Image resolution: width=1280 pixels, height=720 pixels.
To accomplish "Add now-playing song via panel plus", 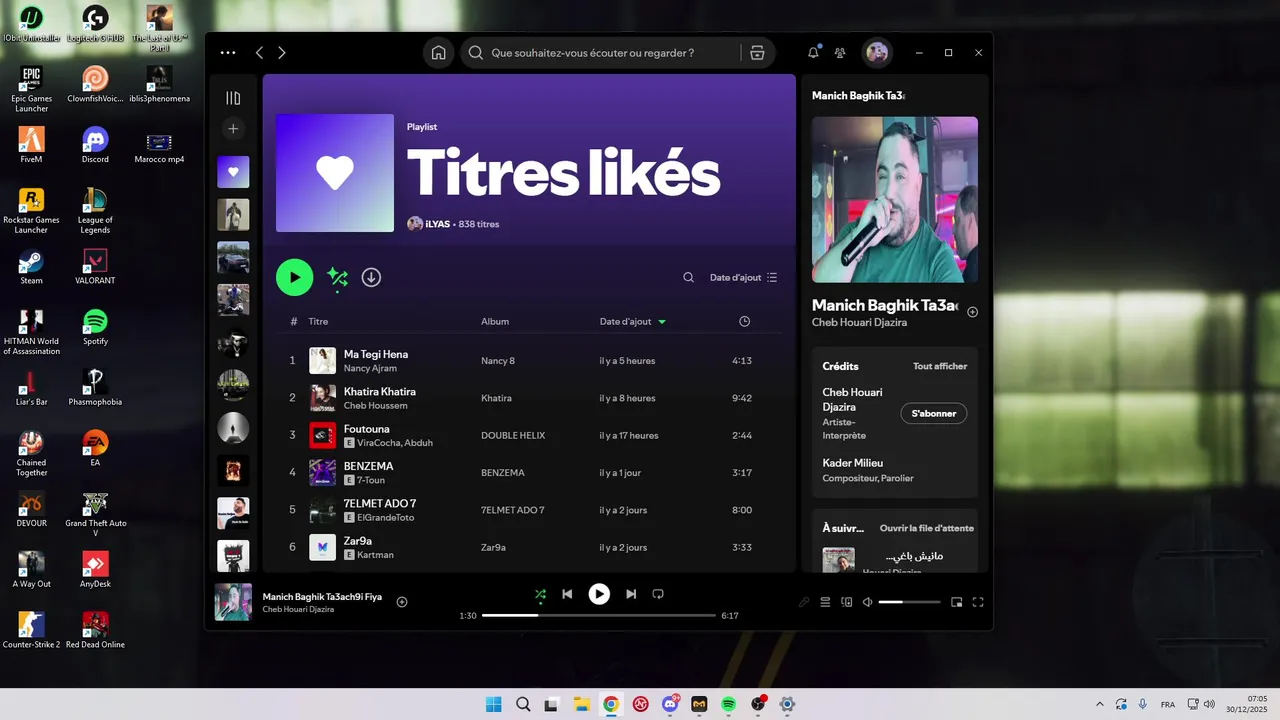I will (x=972, y=312).
